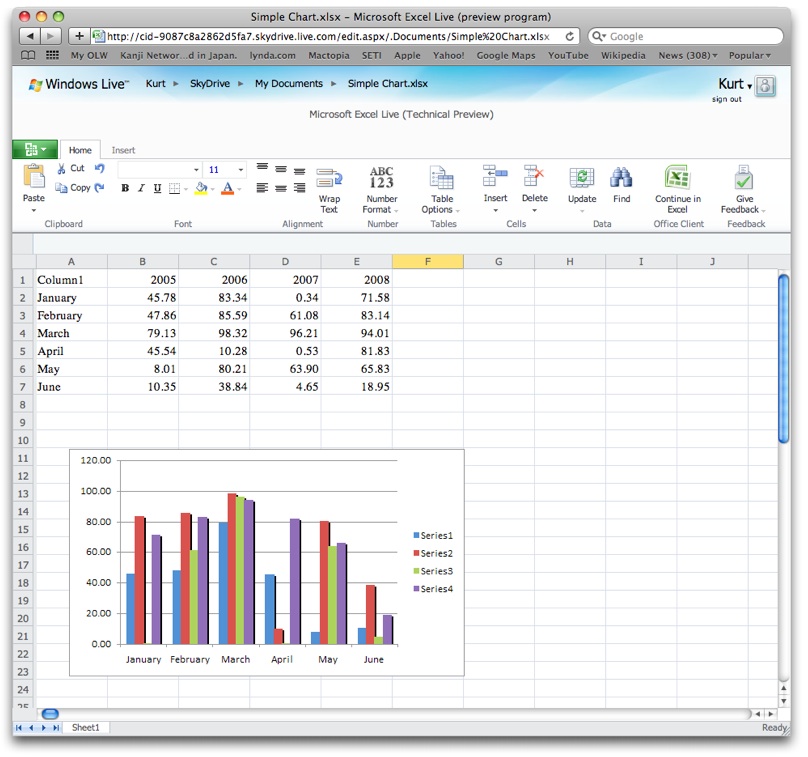The width and height of the screenshot is (808, 757).
Task: Switch to the Insert ribbon tab
Action: pyautogui.click(x=123, y=150)
